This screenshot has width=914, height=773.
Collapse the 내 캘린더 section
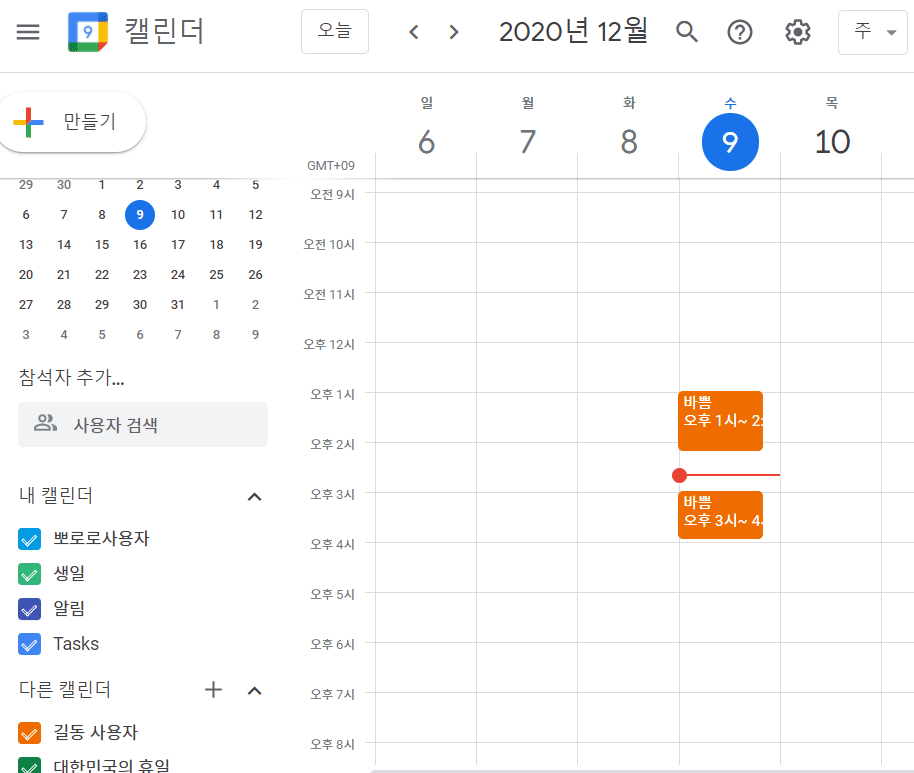(254, 497)
